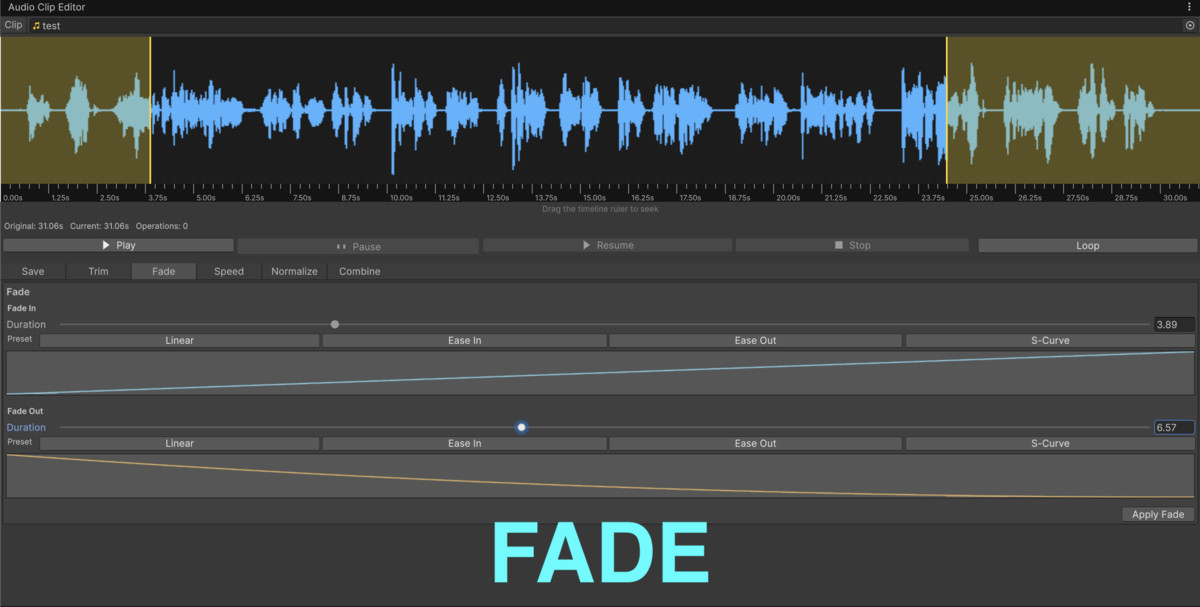Switch to the Trim tab
The width and height of the screenshot is (1200, 607).
98,271
